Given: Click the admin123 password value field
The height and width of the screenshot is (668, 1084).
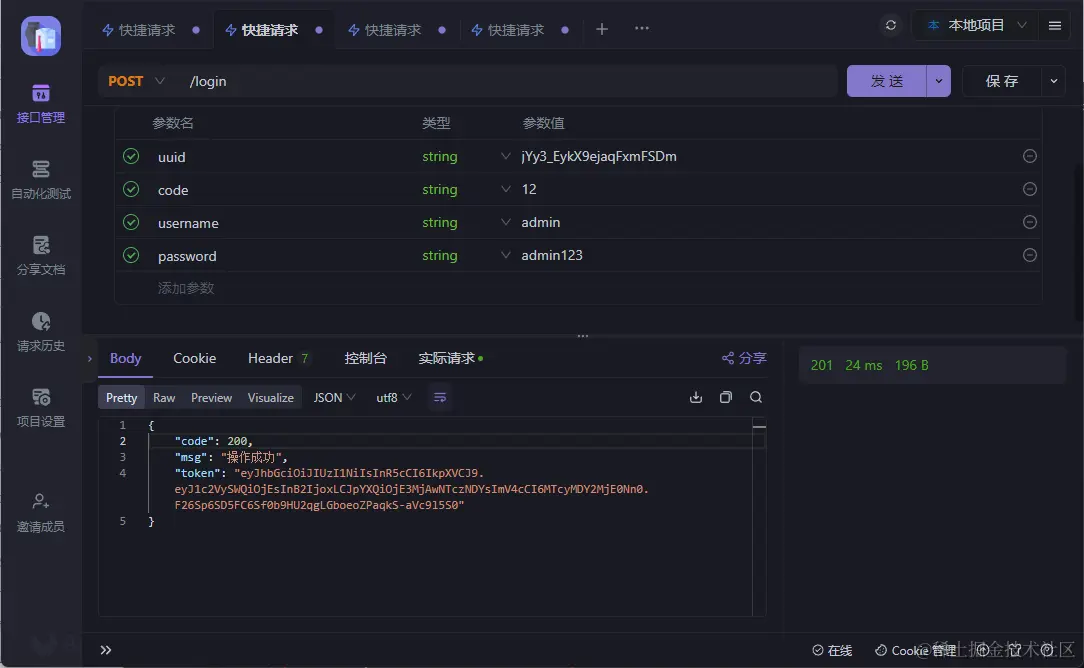Looking at the screenshot, I should (552, 255).
